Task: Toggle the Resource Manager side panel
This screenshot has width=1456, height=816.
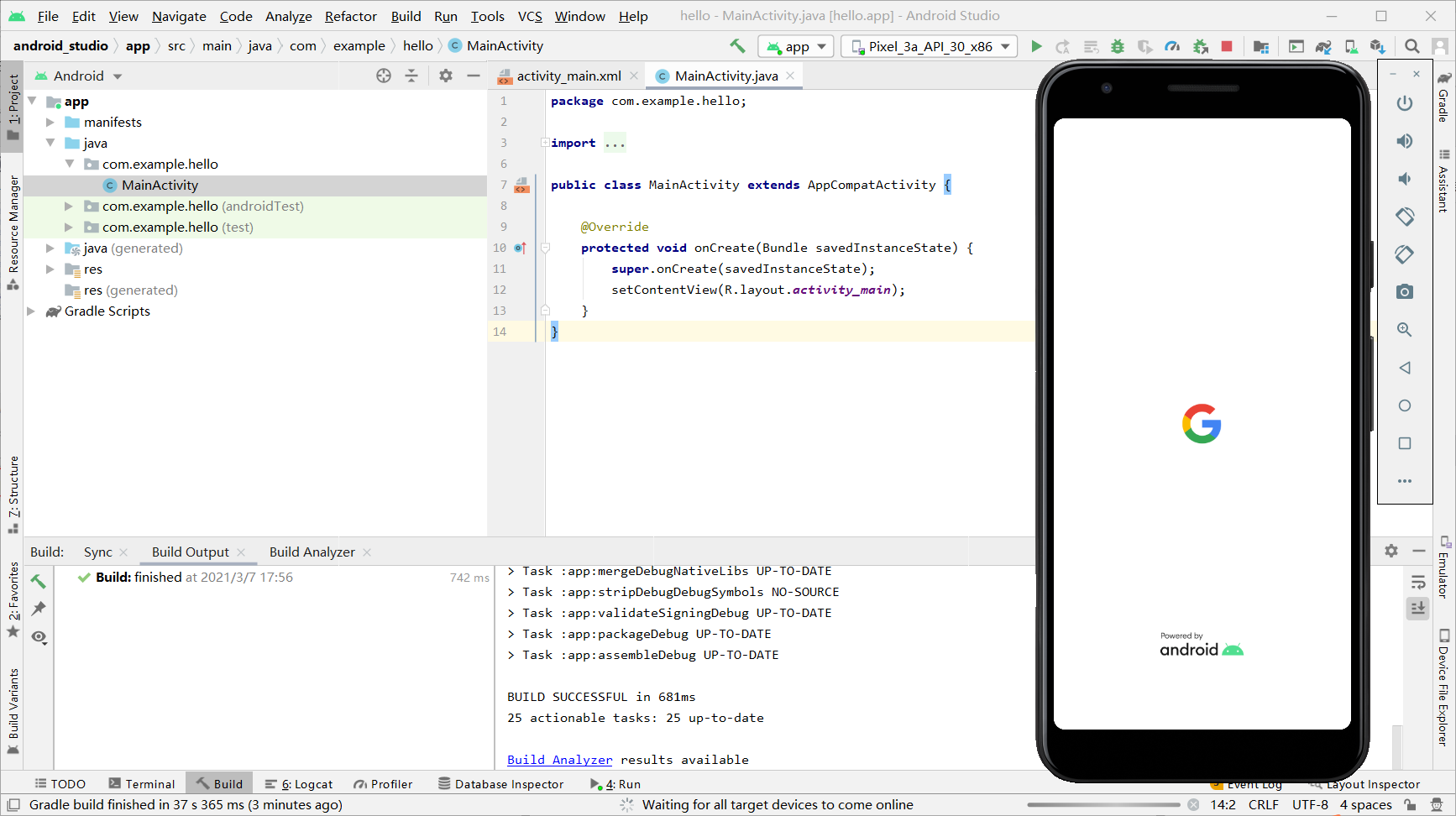Action: [13, 233]
